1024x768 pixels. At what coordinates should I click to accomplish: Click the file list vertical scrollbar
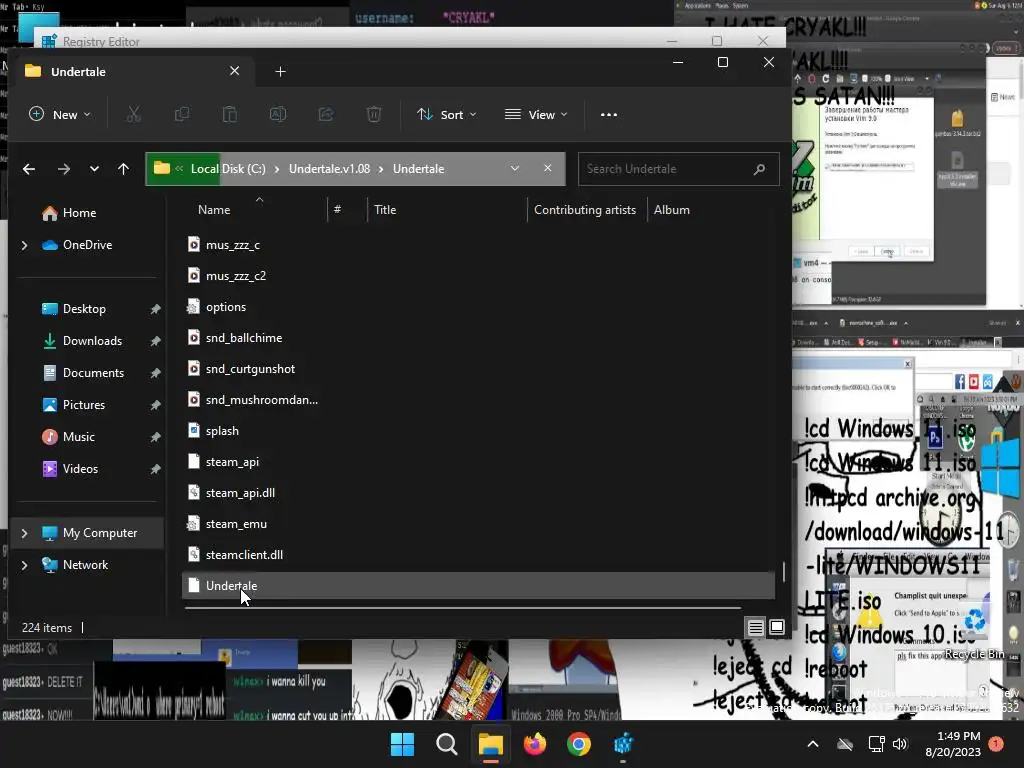[x=784, y=572]
